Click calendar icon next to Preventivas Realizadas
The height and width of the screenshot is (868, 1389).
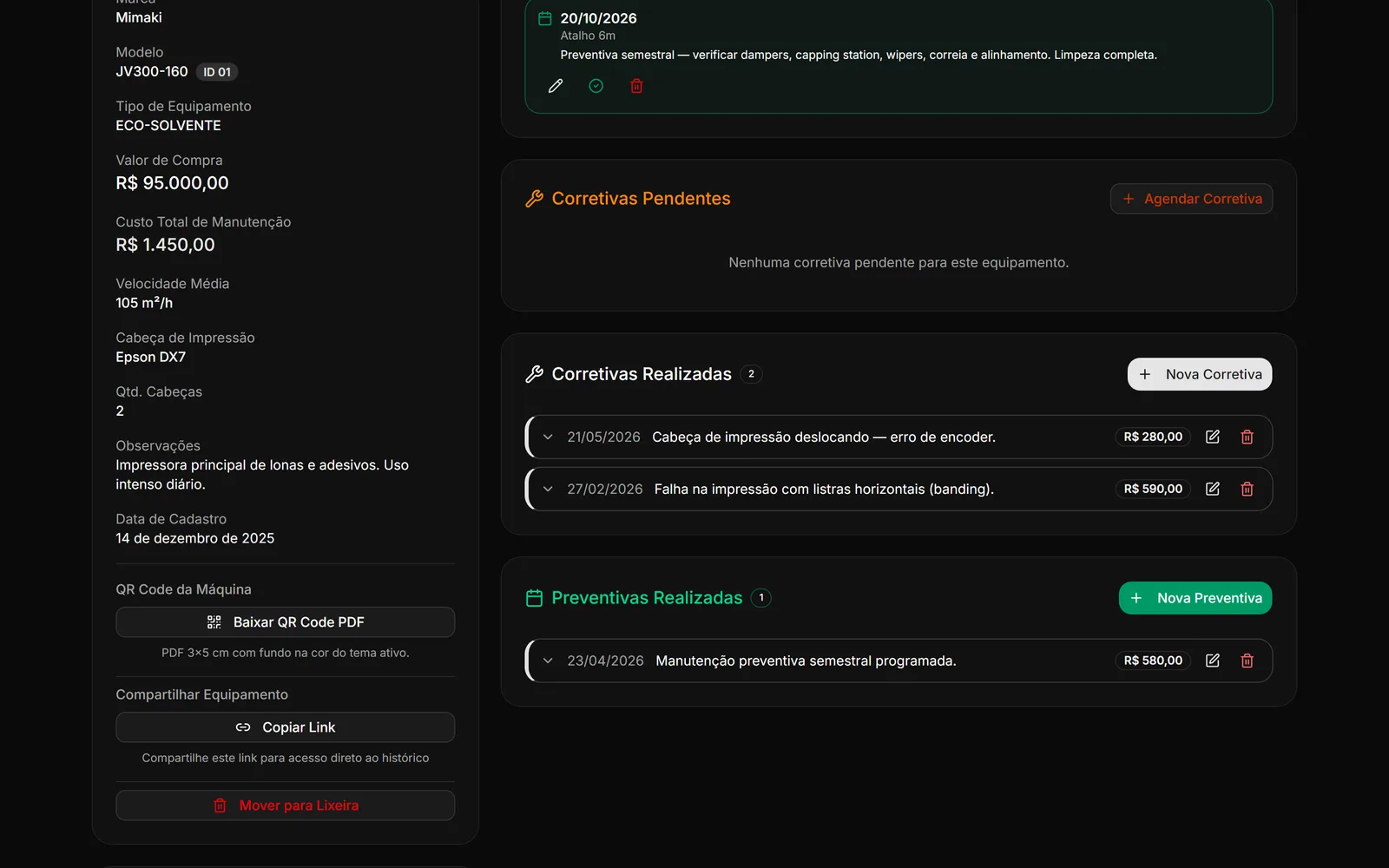[x=535, y=598]
